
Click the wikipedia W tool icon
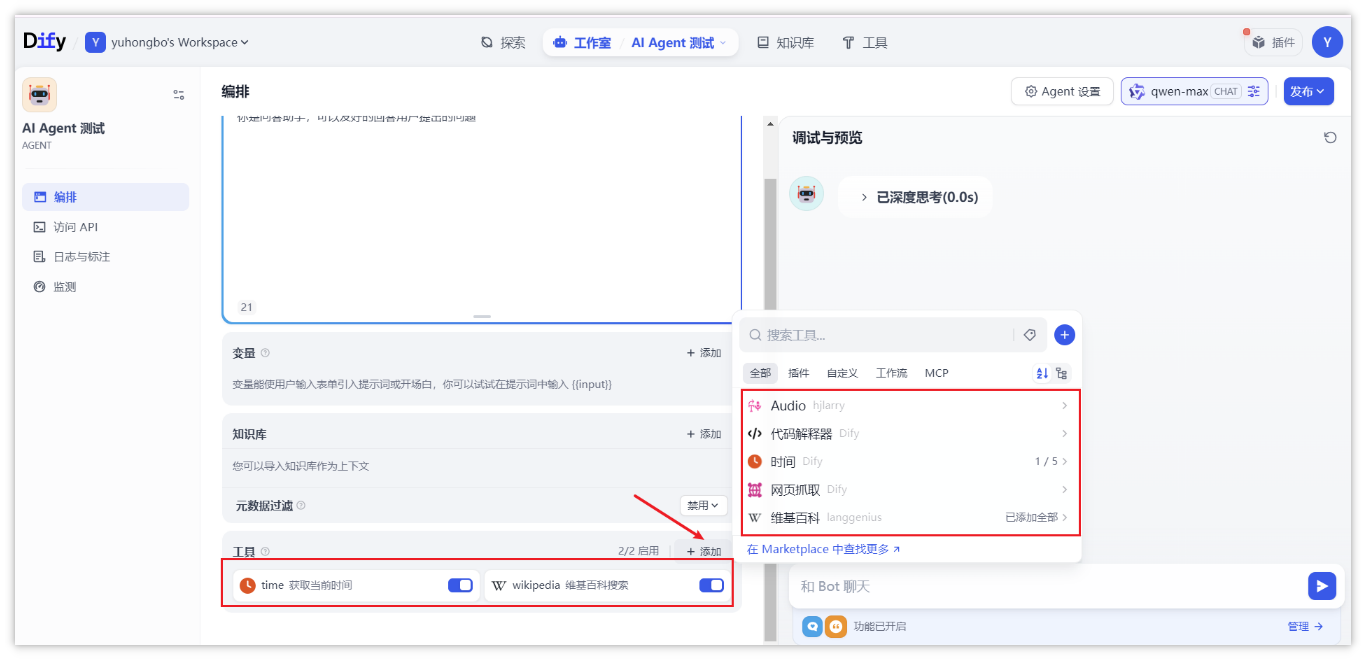498,585
